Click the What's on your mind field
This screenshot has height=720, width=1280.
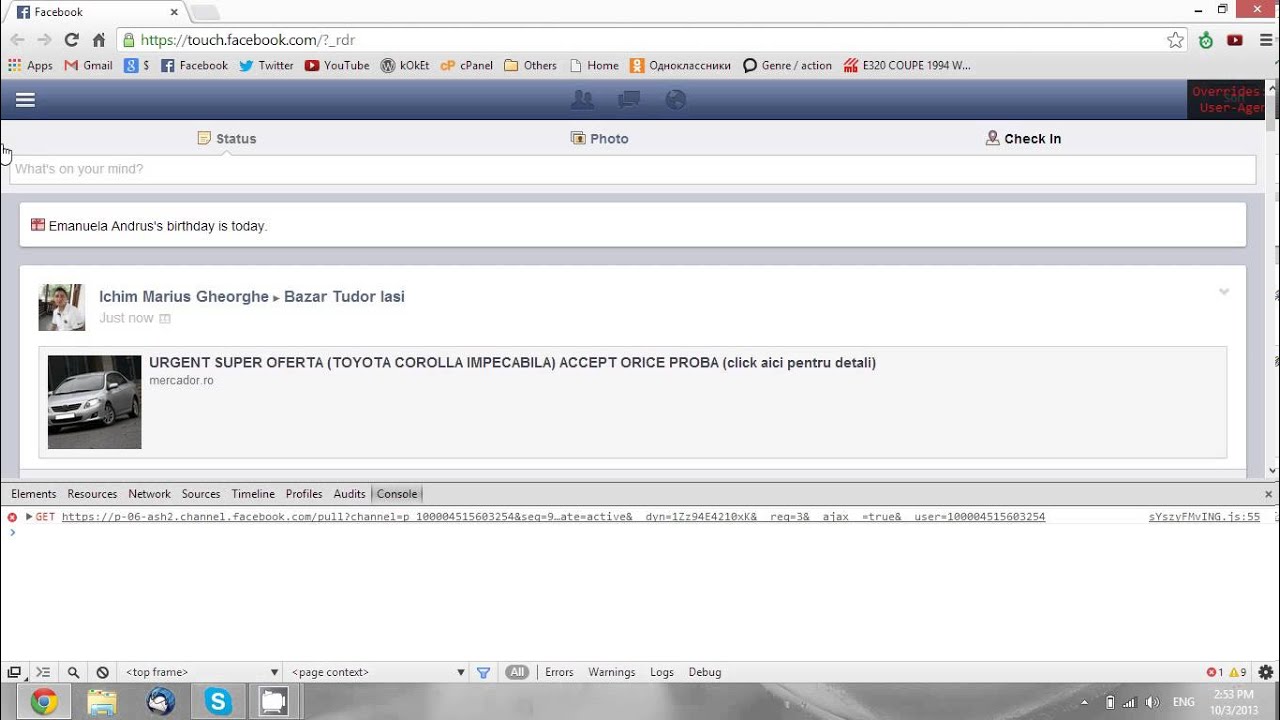click(633, 169)
